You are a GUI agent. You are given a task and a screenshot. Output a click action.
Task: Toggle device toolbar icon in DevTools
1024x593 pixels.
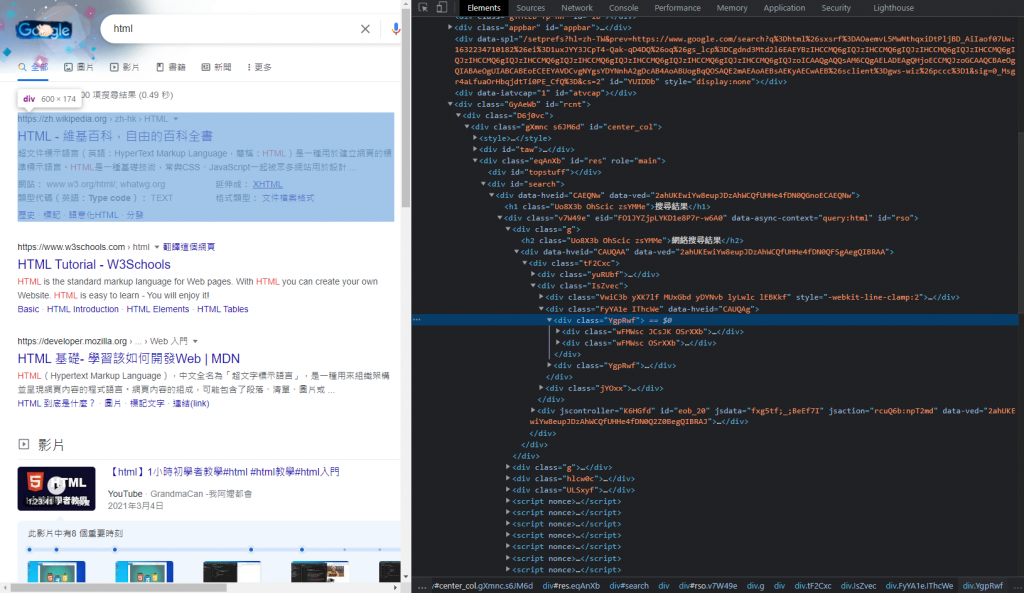(442, 7)
